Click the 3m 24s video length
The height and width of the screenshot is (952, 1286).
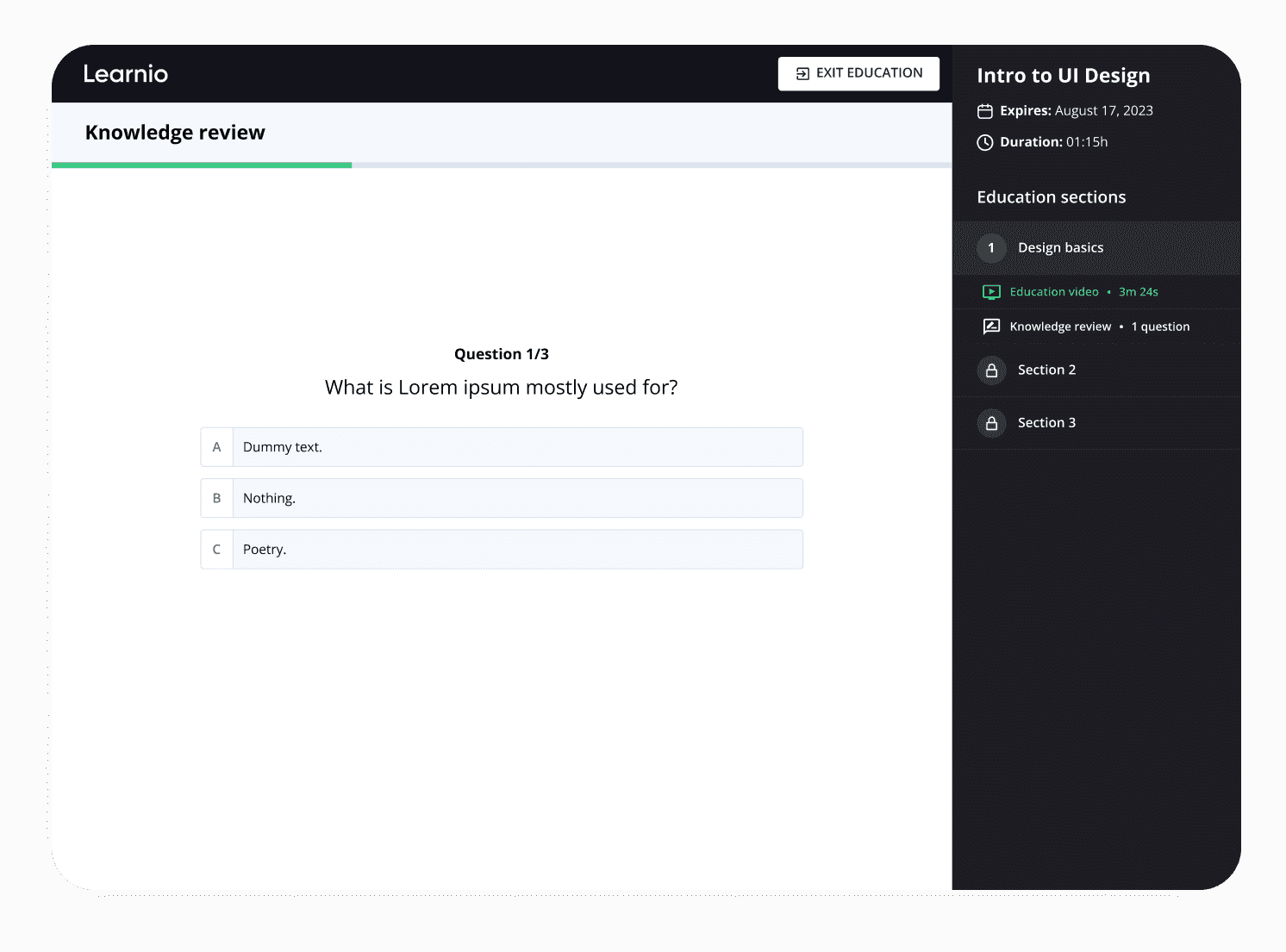(1139, 292)
